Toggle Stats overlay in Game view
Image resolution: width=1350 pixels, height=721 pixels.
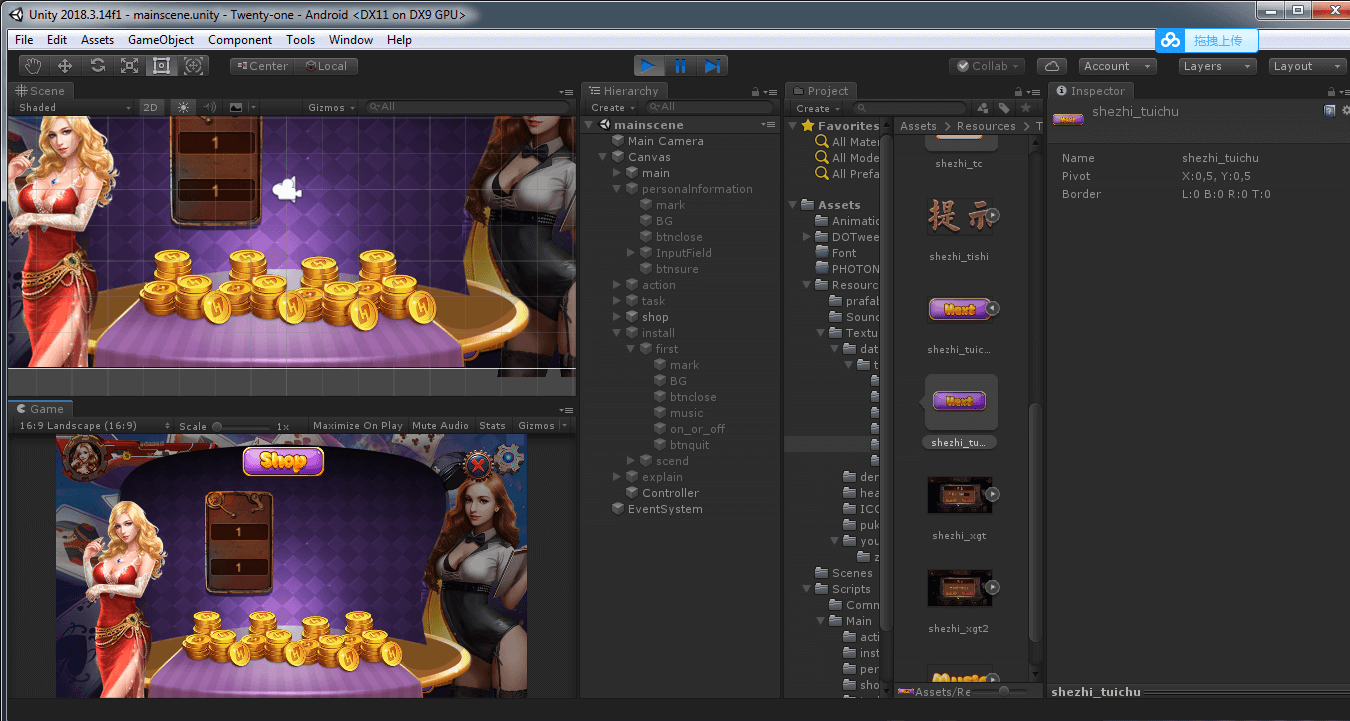pyautogui.click(x=492, y=426)
